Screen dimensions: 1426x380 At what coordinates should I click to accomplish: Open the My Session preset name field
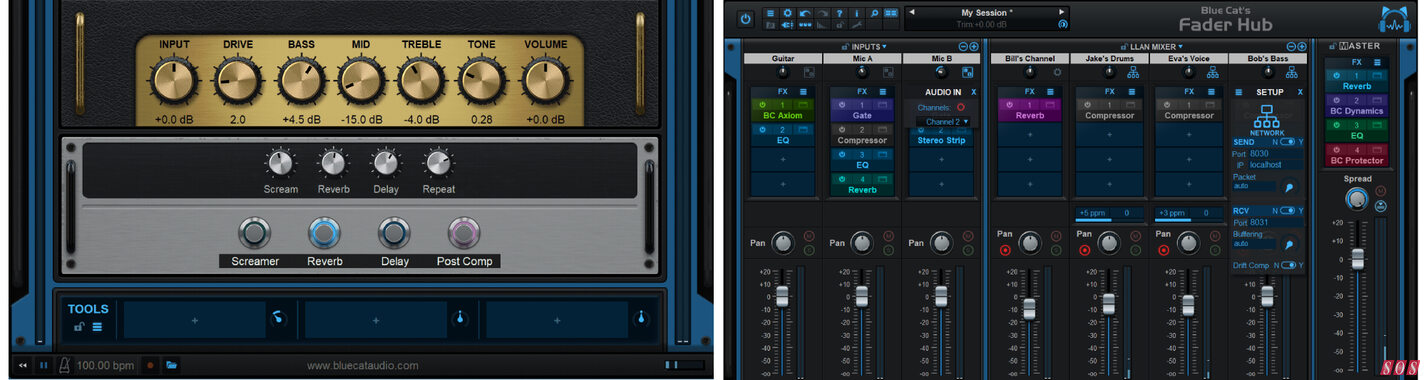(x=987, y=12)
